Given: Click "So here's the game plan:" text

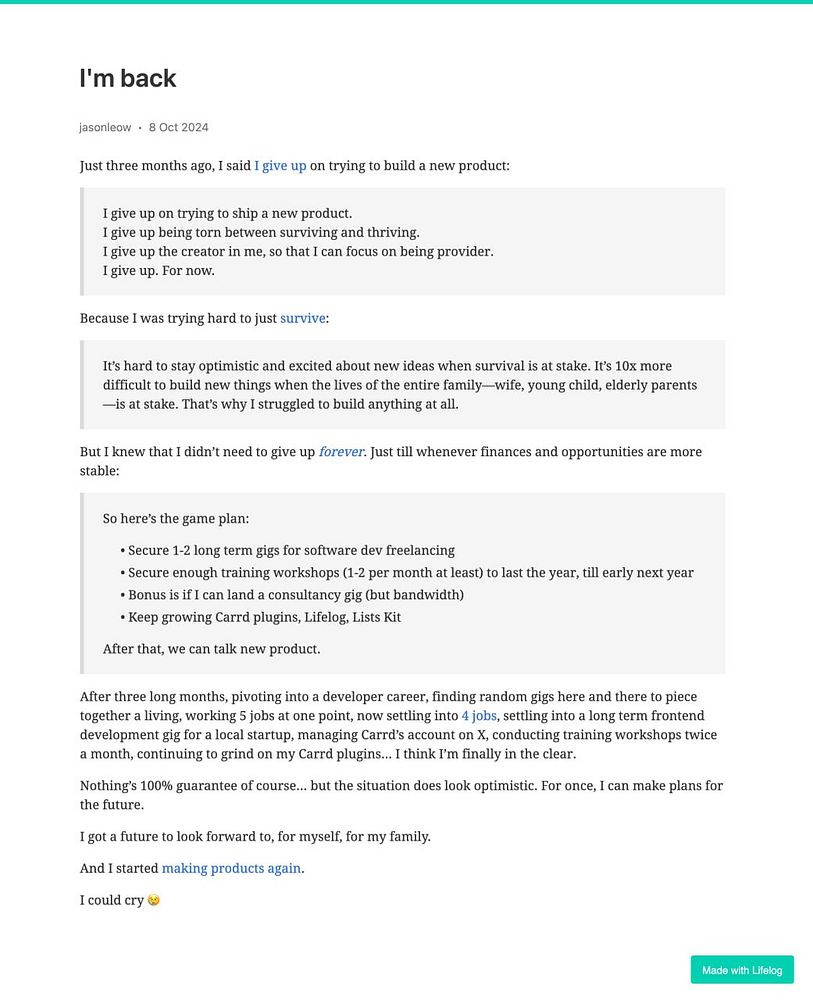Looking at the screenshot, I should 176,519.
